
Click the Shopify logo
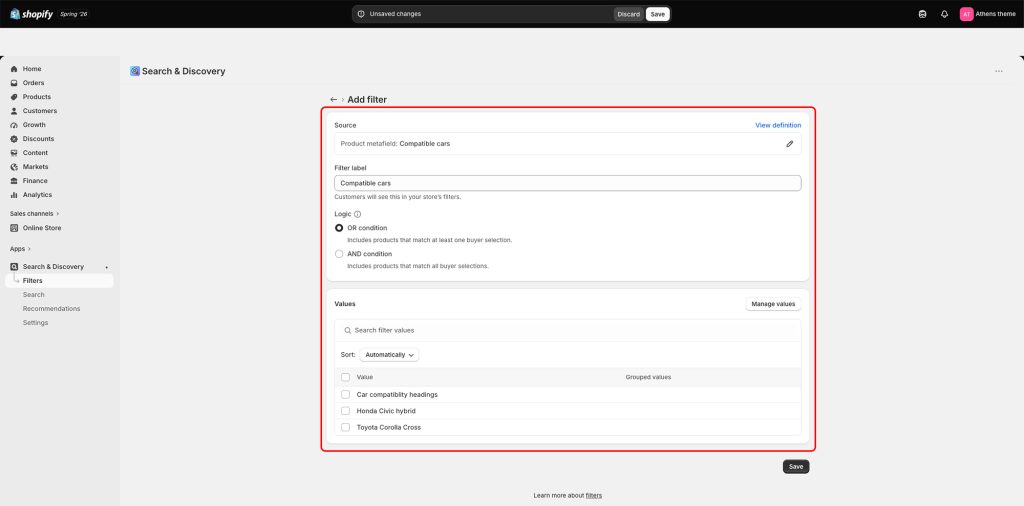[x=31, y=14]
